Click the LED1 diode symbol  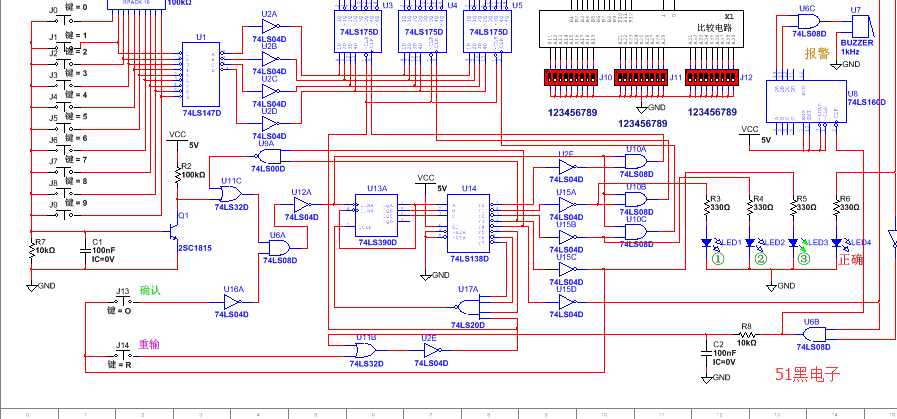[x=707, y=243]
